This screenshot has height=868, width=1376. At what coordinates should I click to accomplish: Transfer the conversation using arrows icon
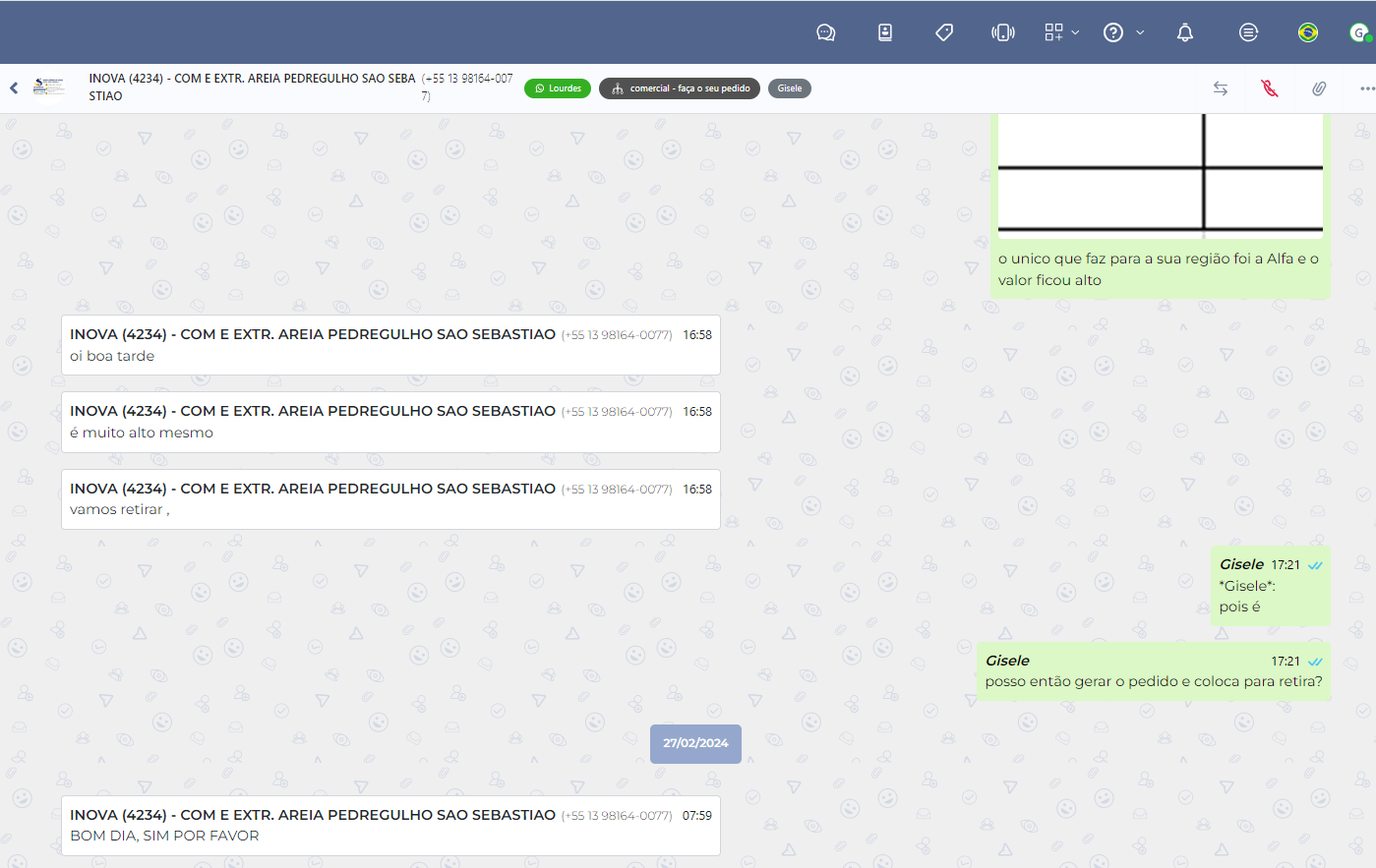pos(1221,88)
